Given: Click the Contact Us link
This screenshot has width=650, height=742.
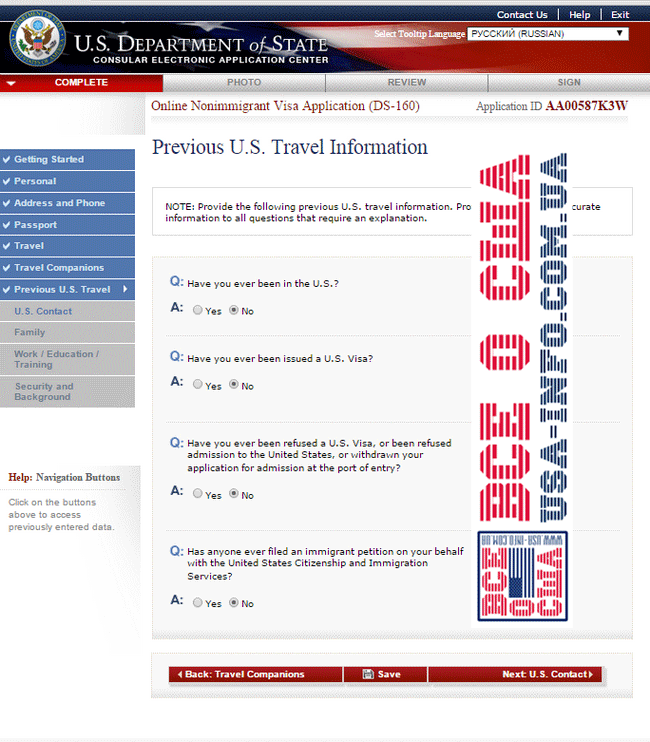Looking at the screenshot, I should pyautogui.click(x=522, y=15).
